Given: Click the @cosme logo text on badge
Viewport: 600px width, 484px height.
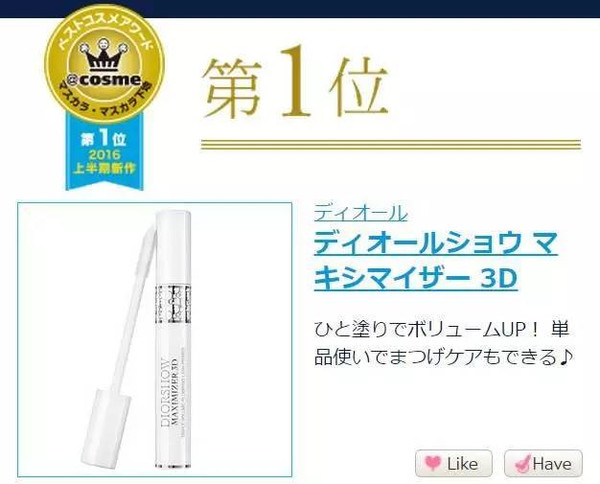Looking at the screenshot, I should (x=104, y=80).
